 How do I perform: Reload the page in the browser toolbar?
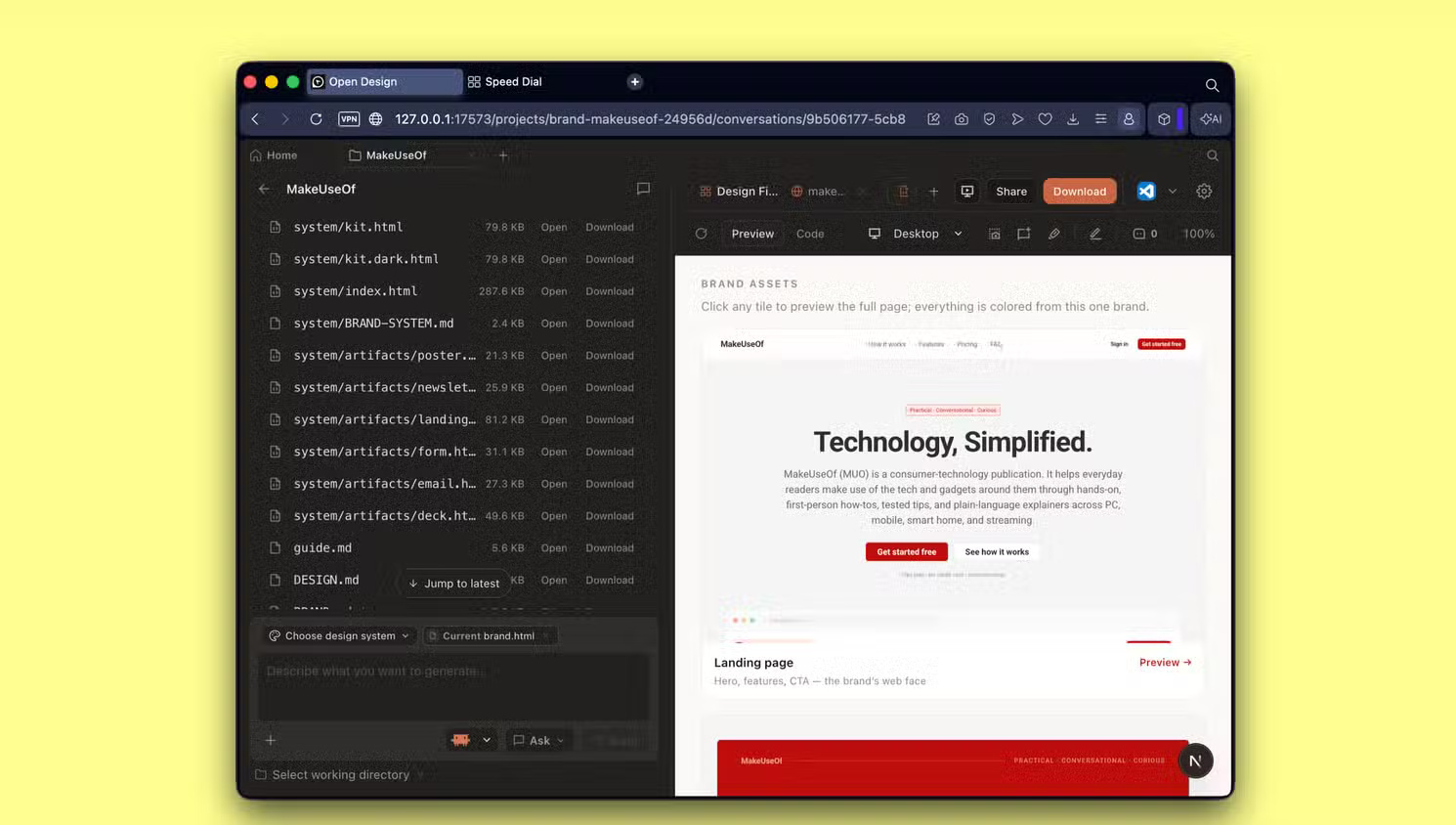point(316,119)
